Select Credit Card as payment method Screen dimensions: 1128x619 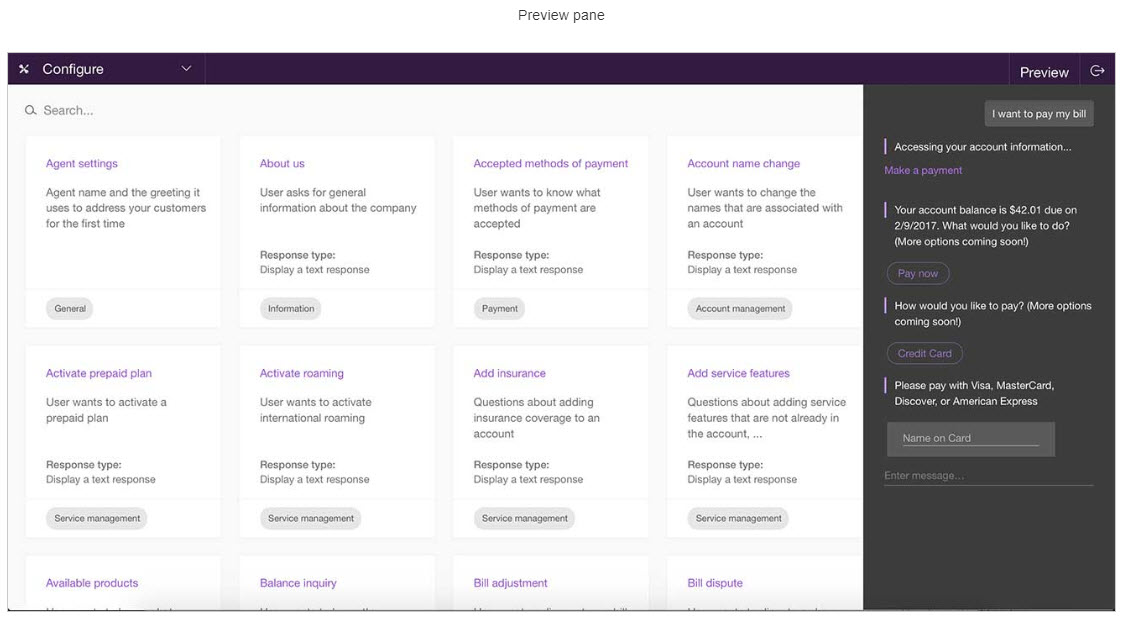[924, 353]
